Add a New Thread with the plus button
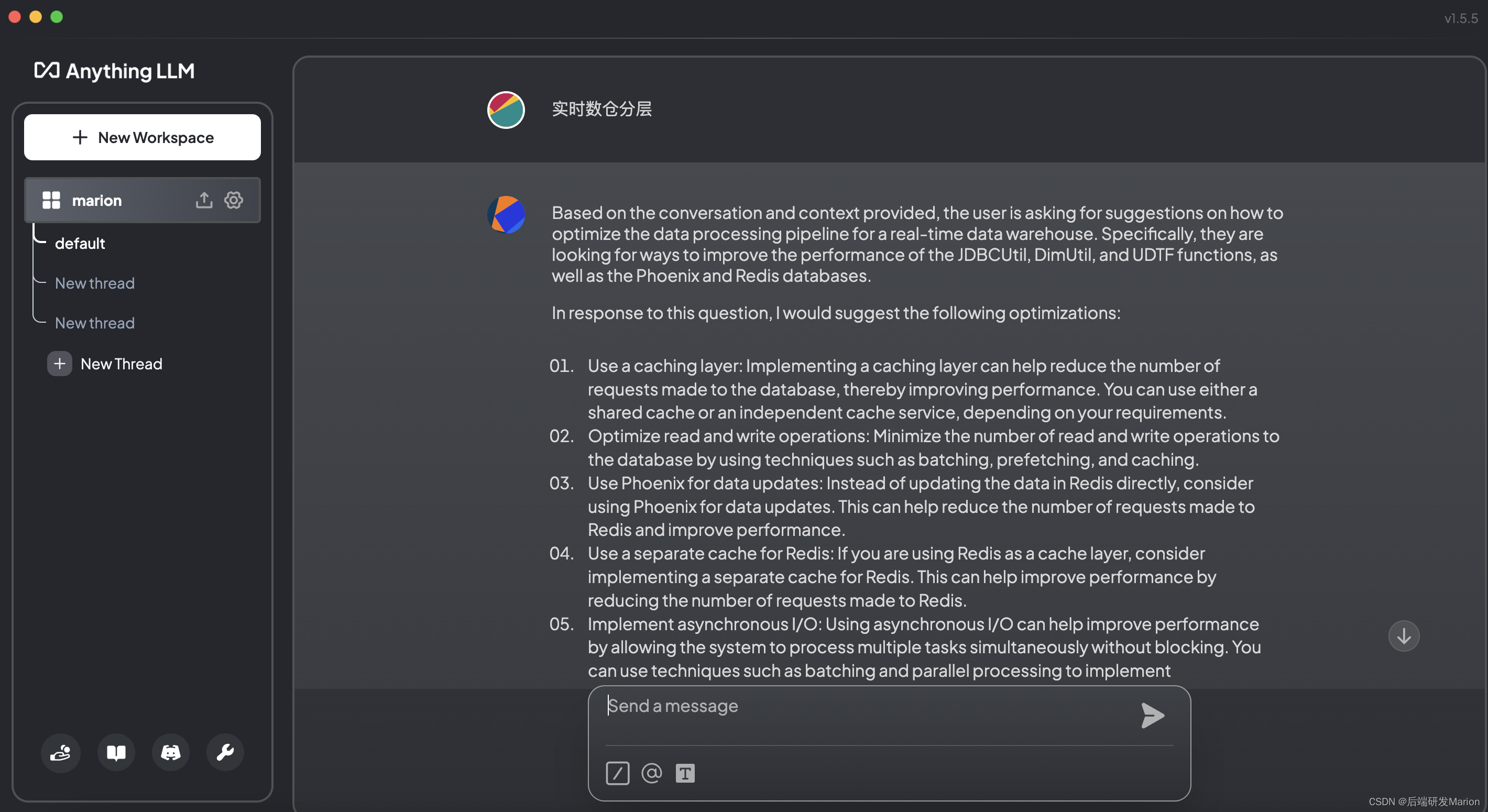1488x812 pixels. [x=60, y=364]
